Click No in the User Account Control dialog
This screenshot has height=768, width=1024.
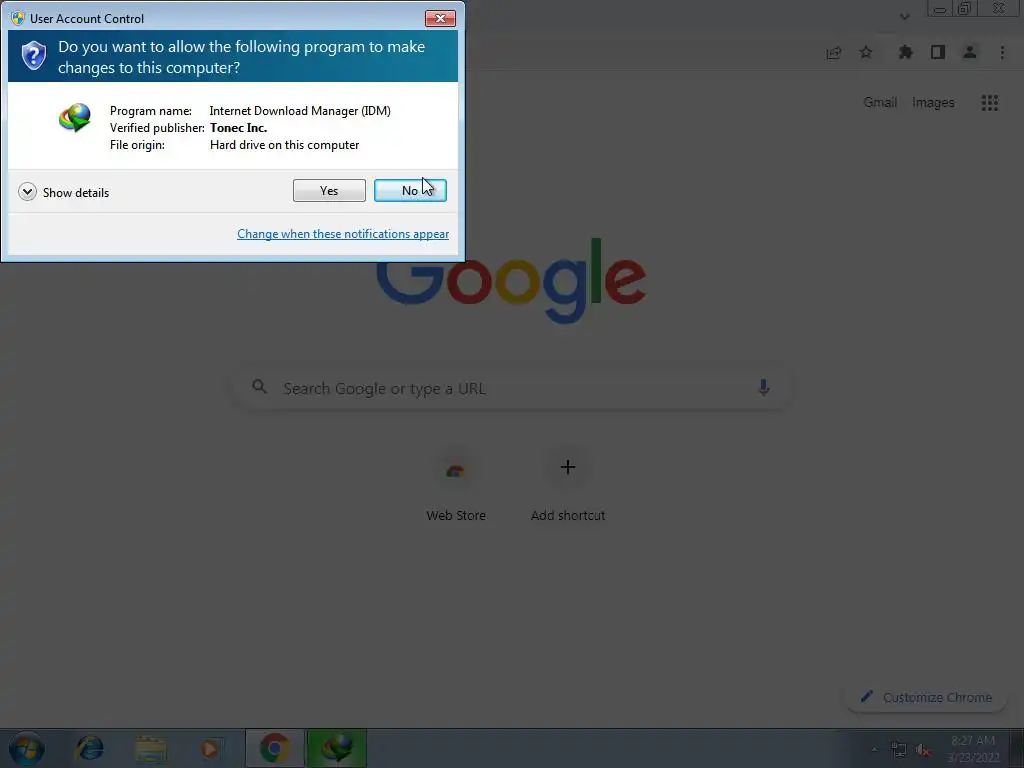tap(410, 191)
